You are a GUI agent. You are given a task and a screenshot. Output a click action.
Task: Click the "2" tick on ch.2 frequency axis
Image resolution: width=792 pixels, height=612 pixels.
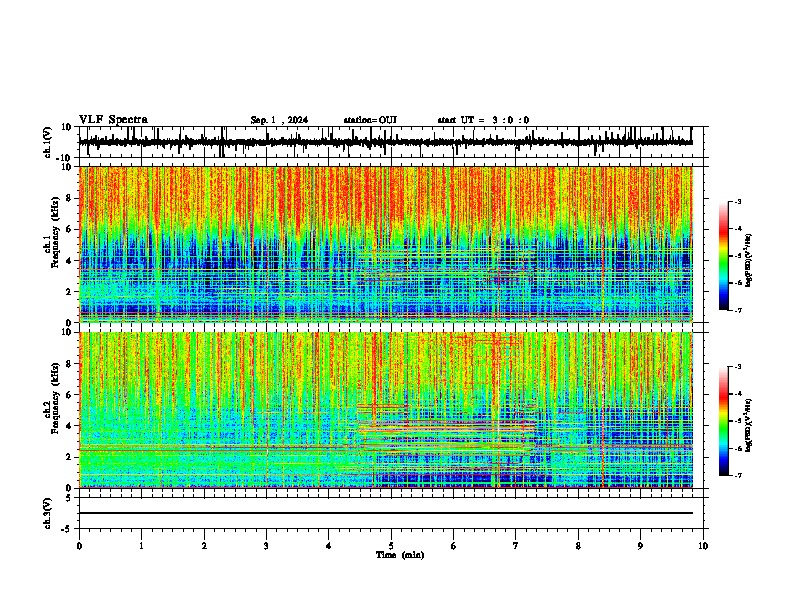pyautogui.click(x=69, y=457)
